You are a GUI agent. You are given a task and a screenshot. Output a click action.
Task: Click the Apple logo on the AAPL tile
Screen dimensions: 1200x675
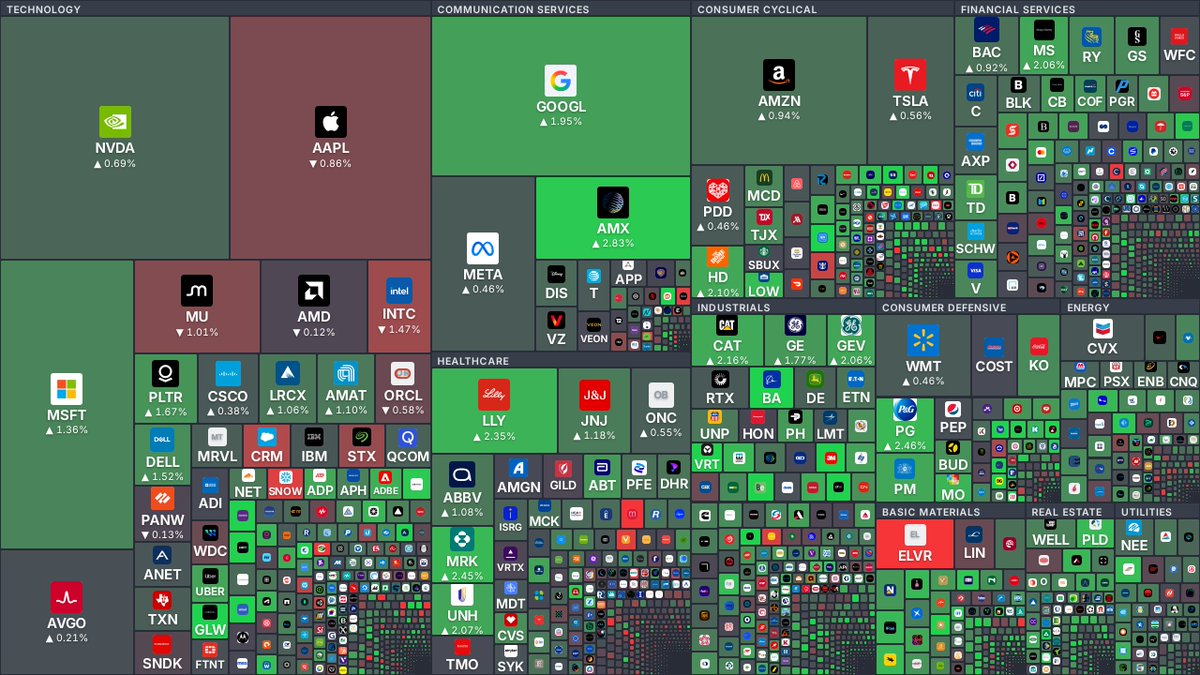[331, 122]
